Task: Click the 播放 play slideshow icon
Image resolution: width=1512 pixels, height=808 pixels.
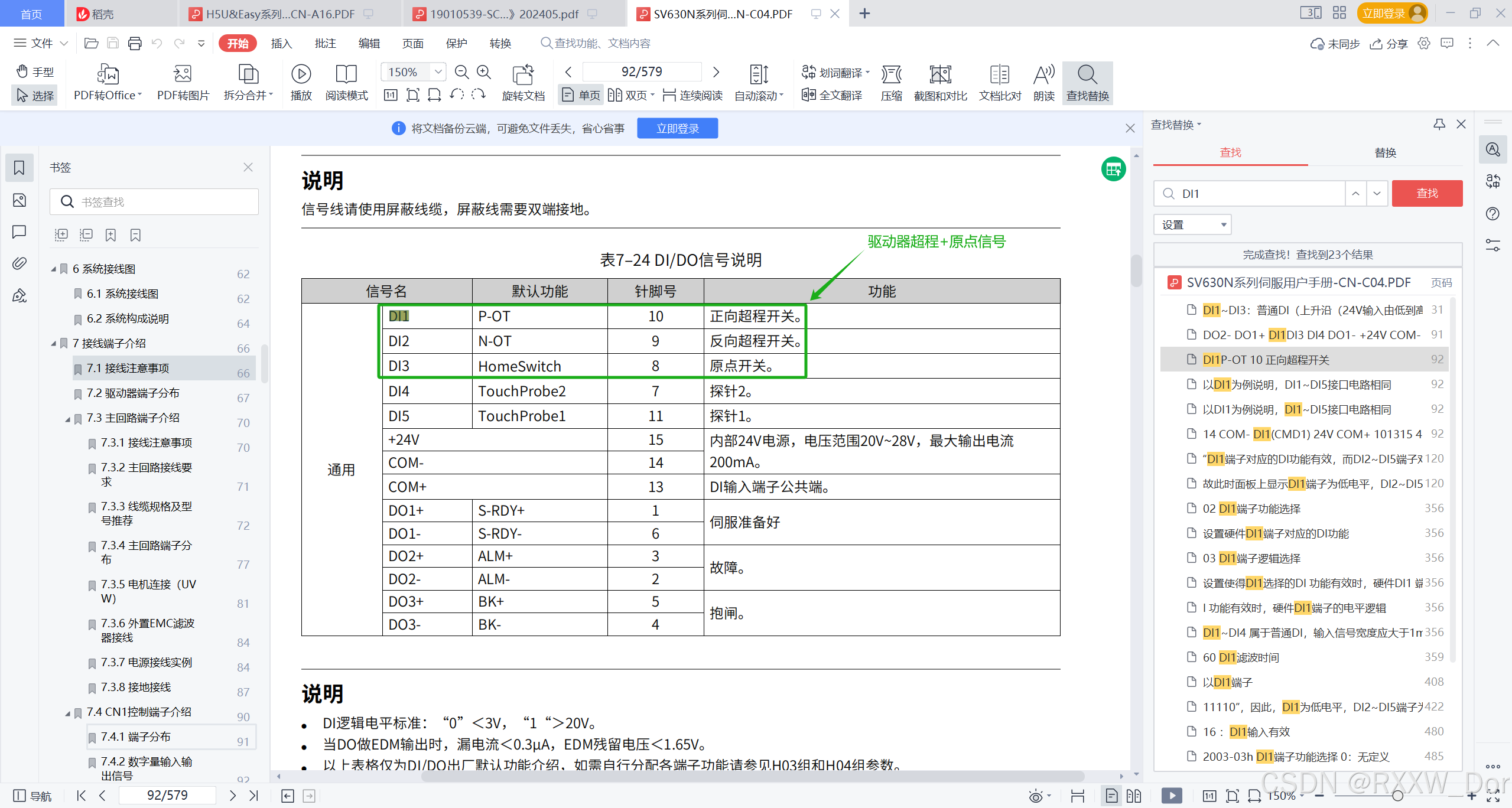Action: [x=301, y=74]
